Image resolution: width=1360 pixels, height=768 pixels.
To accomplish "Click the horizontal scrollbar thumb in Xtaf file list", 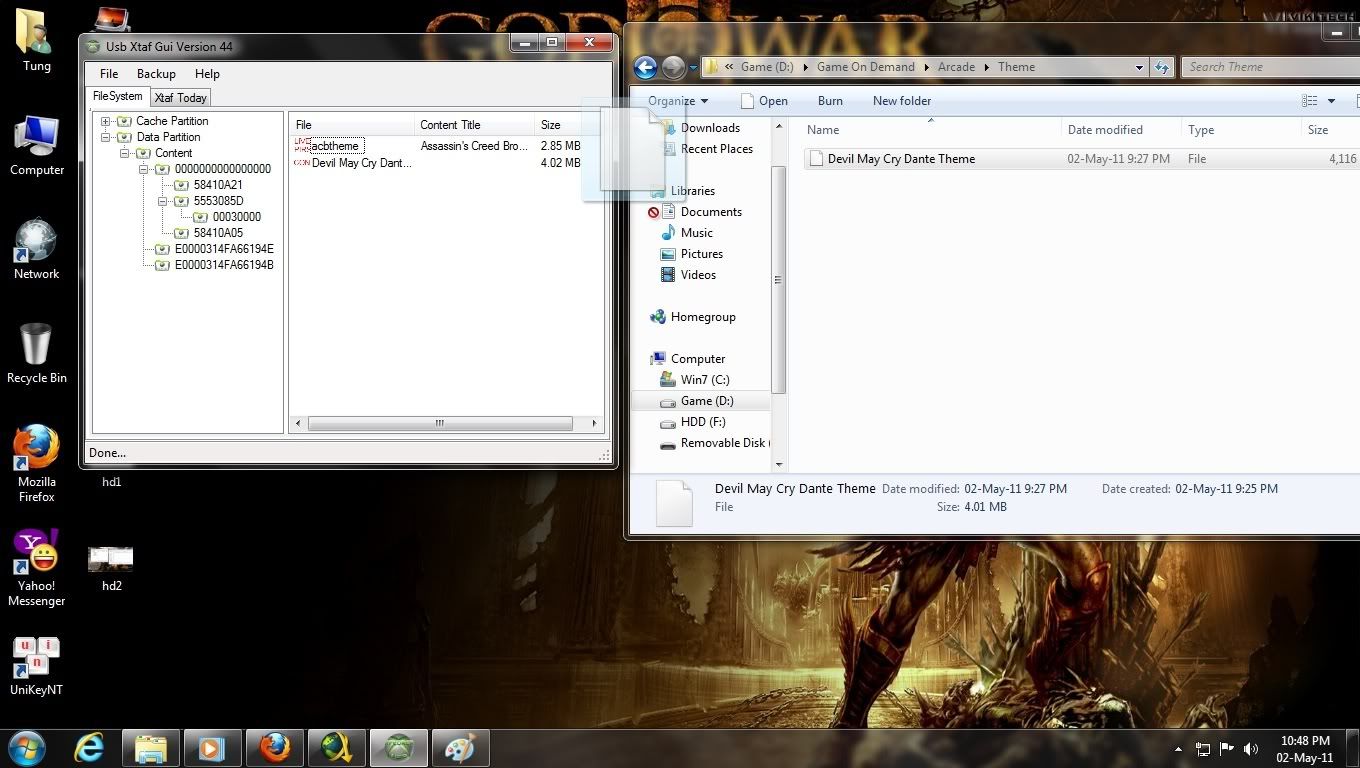I will tap(440, 424).
